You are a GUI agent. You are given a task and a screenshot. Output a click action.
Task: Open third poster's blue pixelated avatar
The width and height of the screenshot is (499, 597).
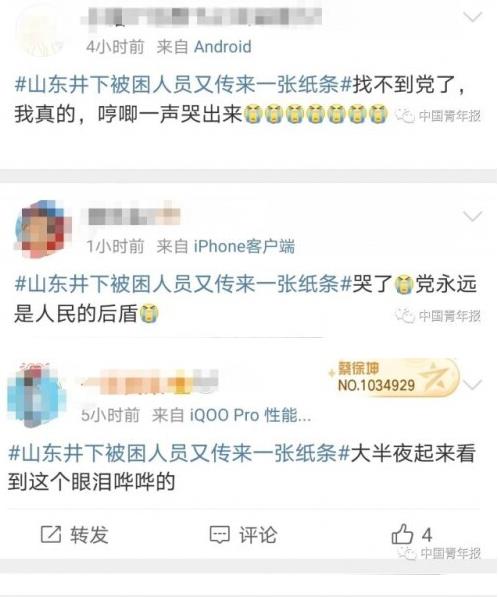point(37,394)
